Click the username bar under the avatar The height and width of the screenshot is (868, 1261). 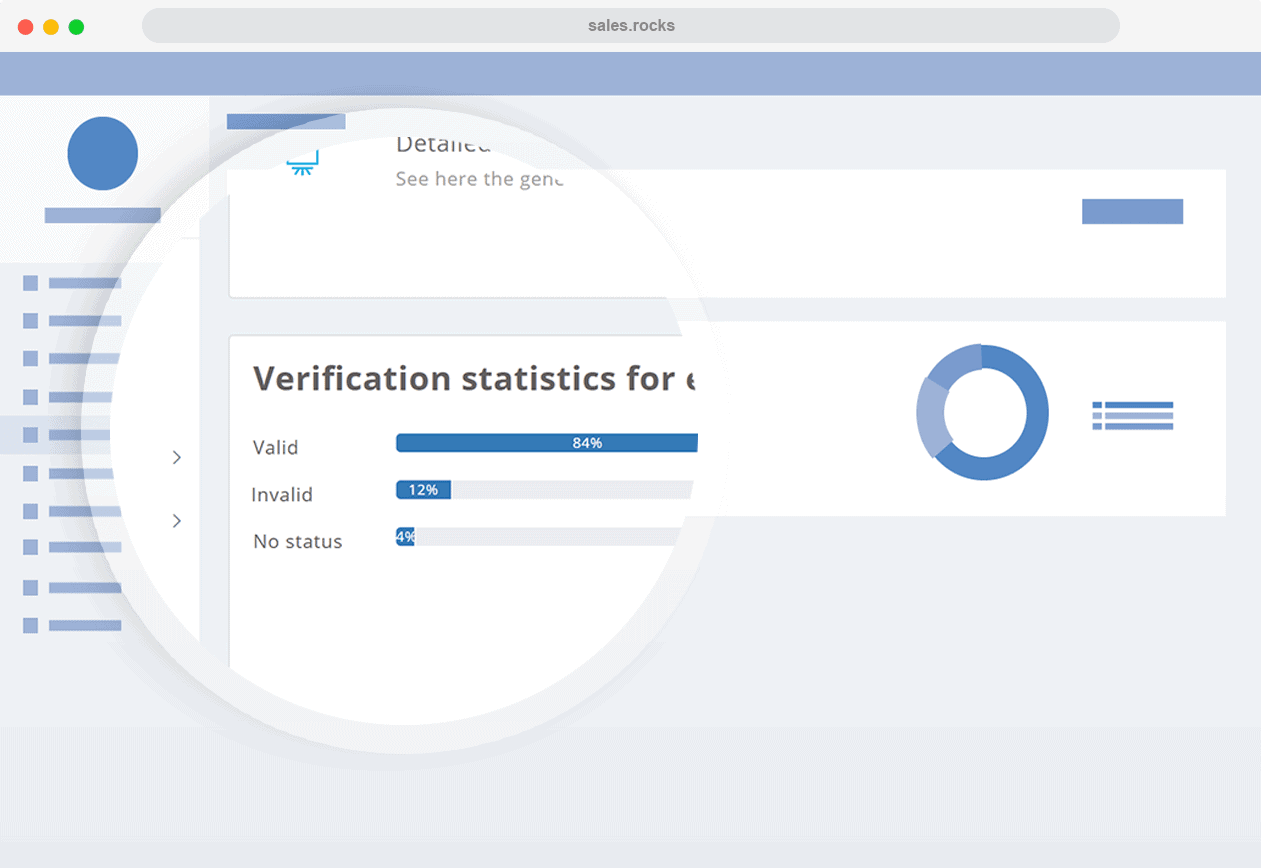point(102,215)
